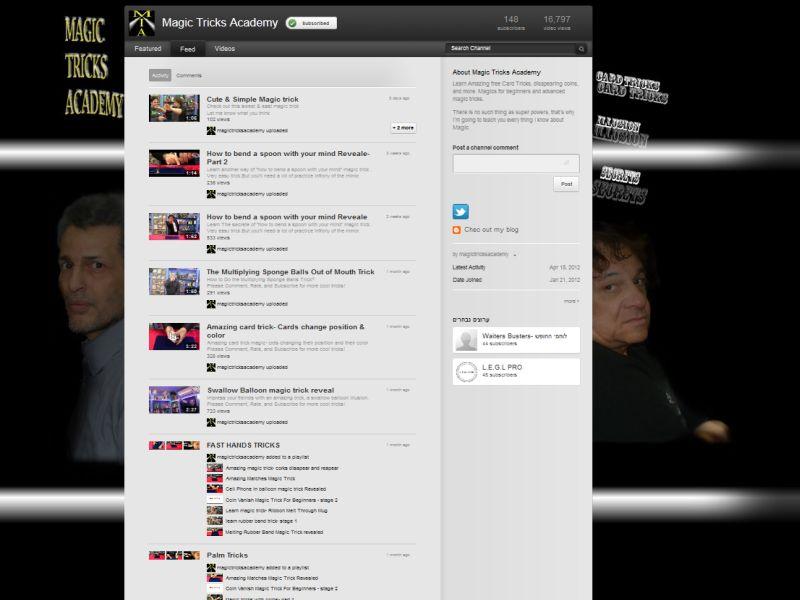
Task: Focus the Search Channel field
Action: [x=511, y=48]
